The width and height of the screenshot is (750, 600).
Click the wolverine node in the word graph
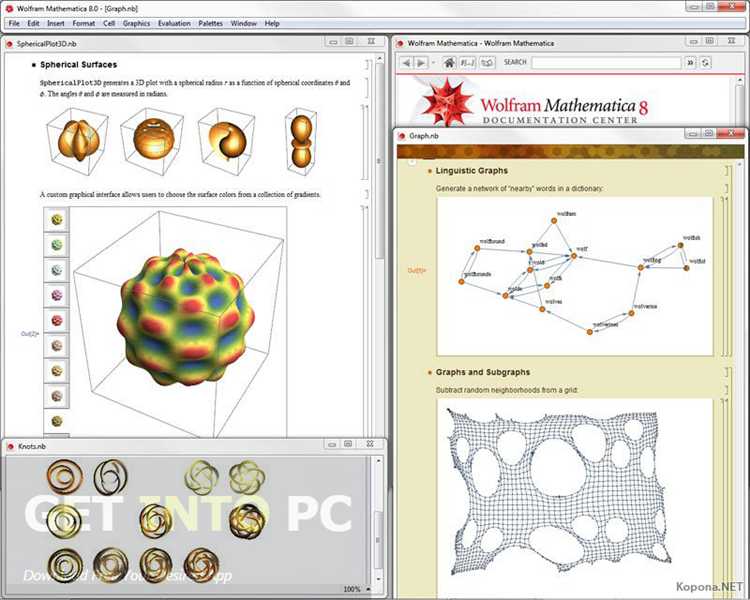(x=631, y=313)
